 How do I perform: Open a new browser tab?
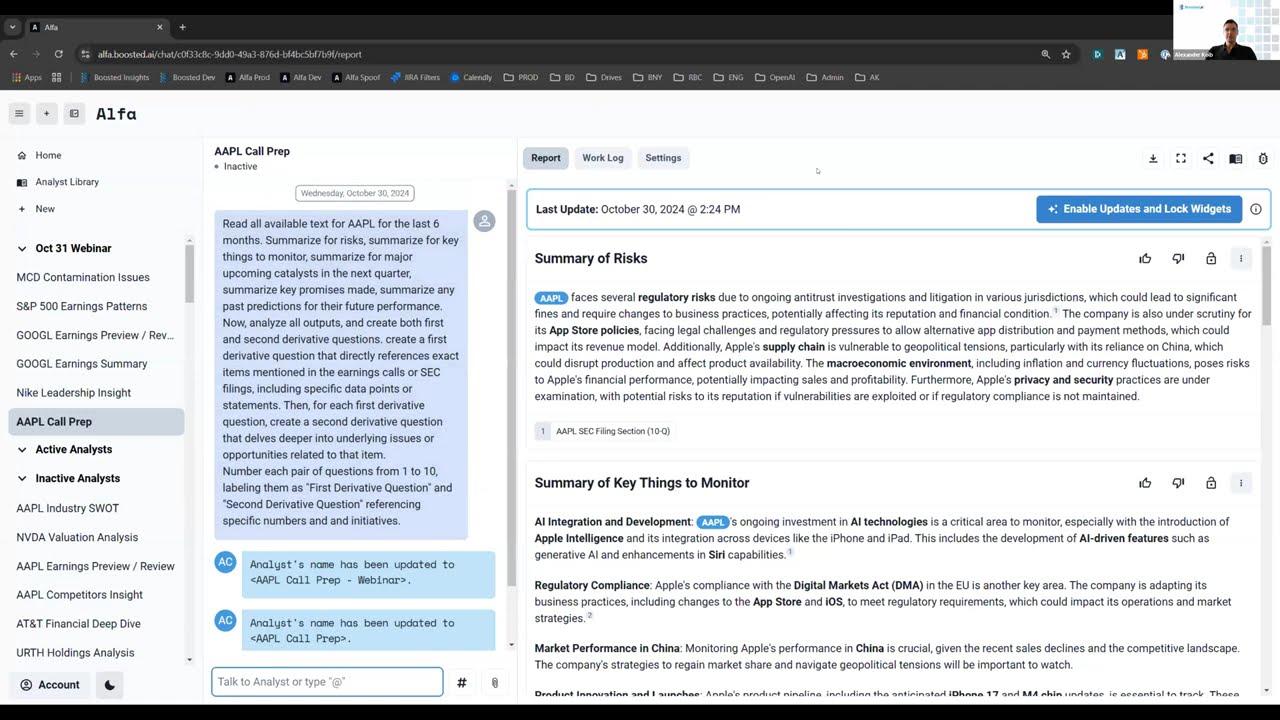click(182, 27)
